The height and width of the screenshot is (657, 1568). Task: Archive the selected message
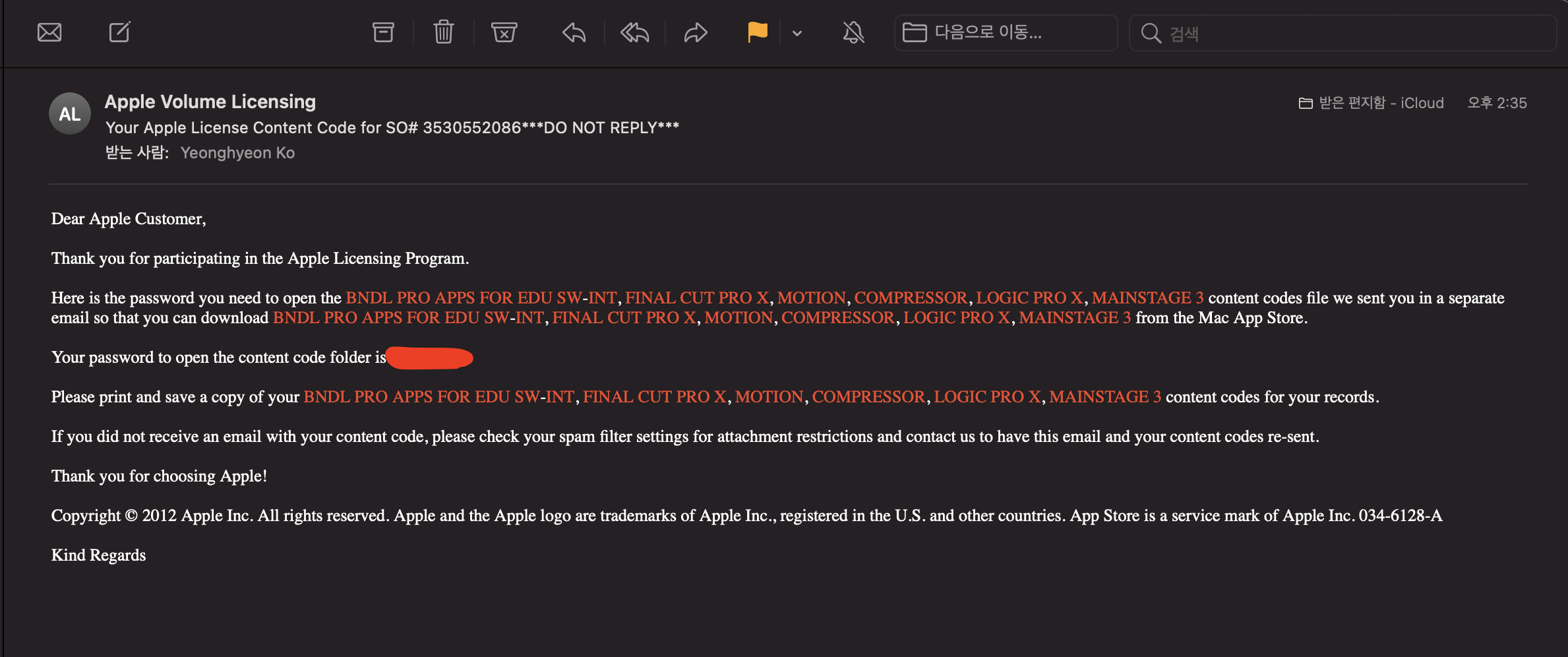[x=383, y=32]
